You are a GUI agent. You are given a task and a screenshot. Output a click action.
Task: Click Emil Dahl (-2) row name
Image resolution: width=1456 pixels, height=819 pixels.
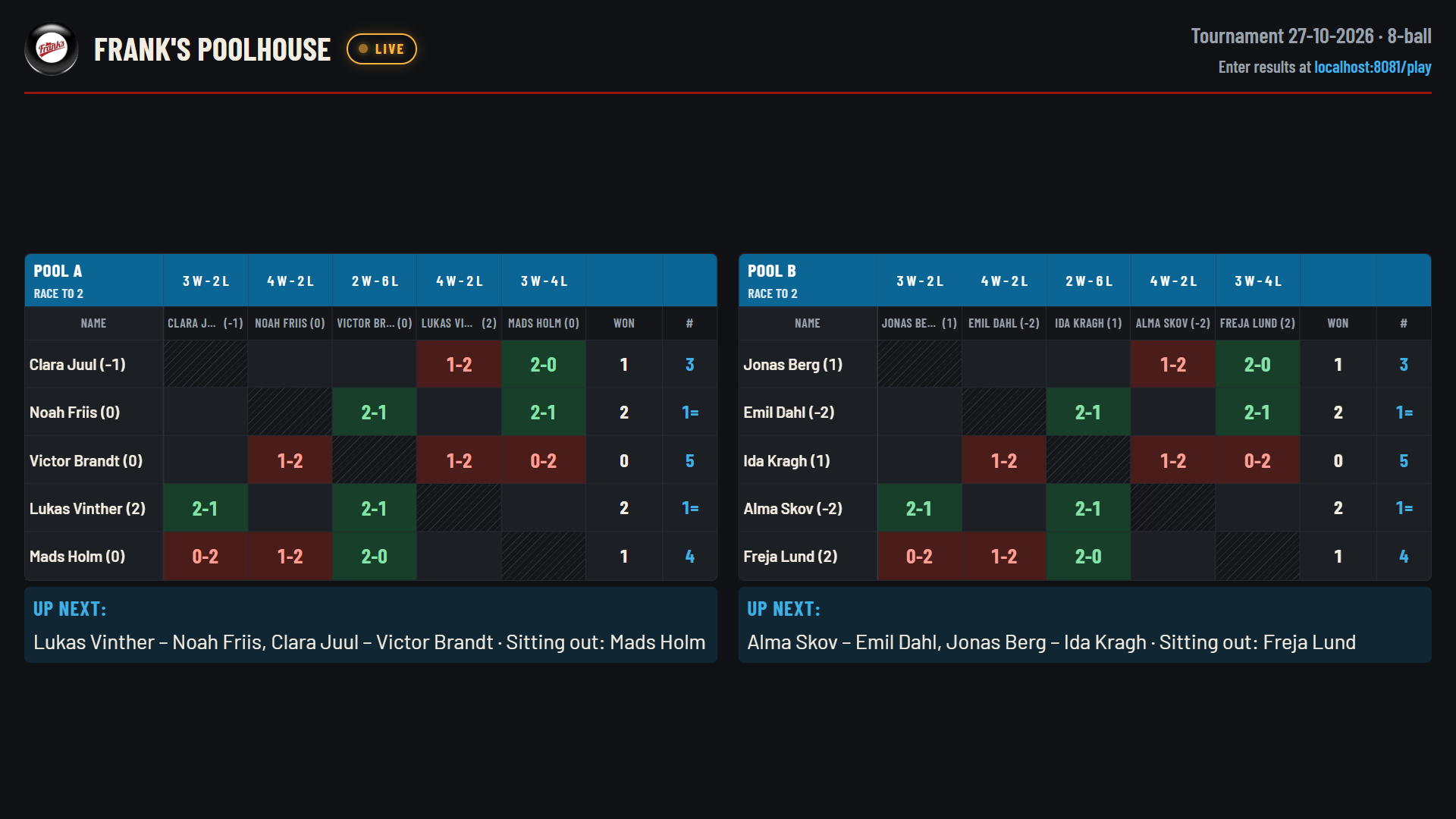click(789, 413)
